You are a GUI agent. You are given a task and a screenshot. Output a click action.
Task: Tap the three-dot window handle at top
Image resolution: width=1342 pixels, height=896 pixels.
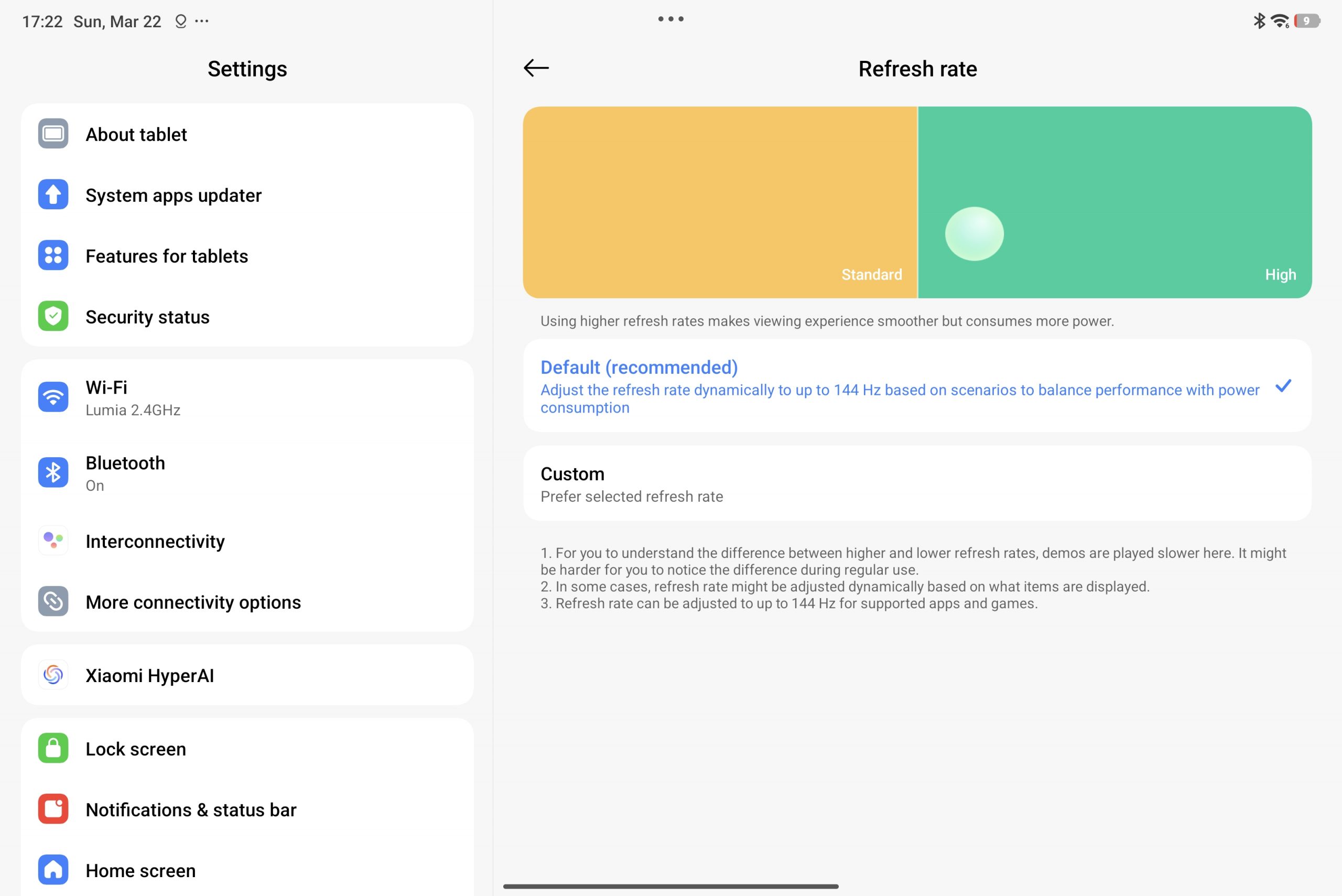[x=670, y=19]
